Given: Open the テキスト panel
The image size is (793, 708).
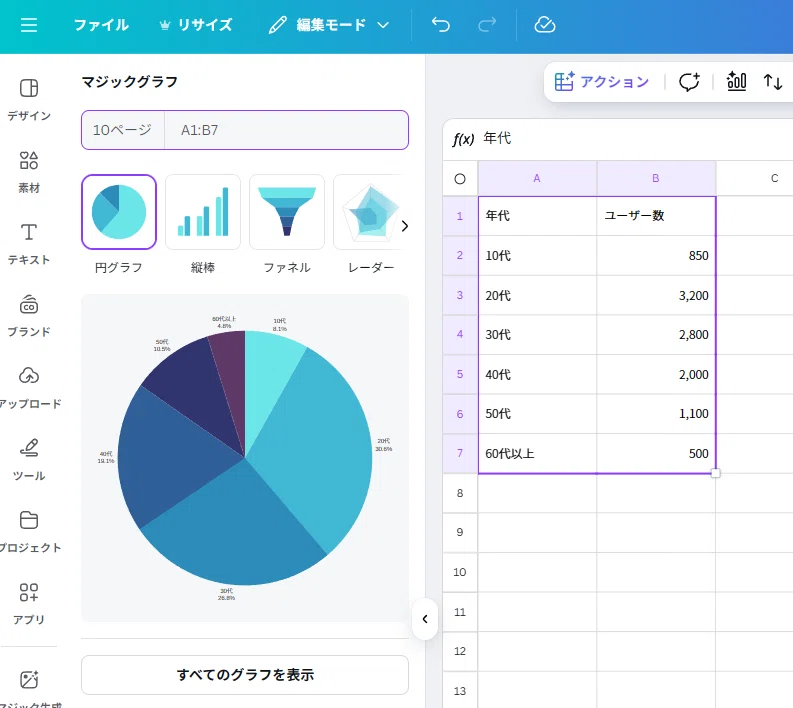Looking at the screenshot, I should pyautogui.click(x=29, y=244).
